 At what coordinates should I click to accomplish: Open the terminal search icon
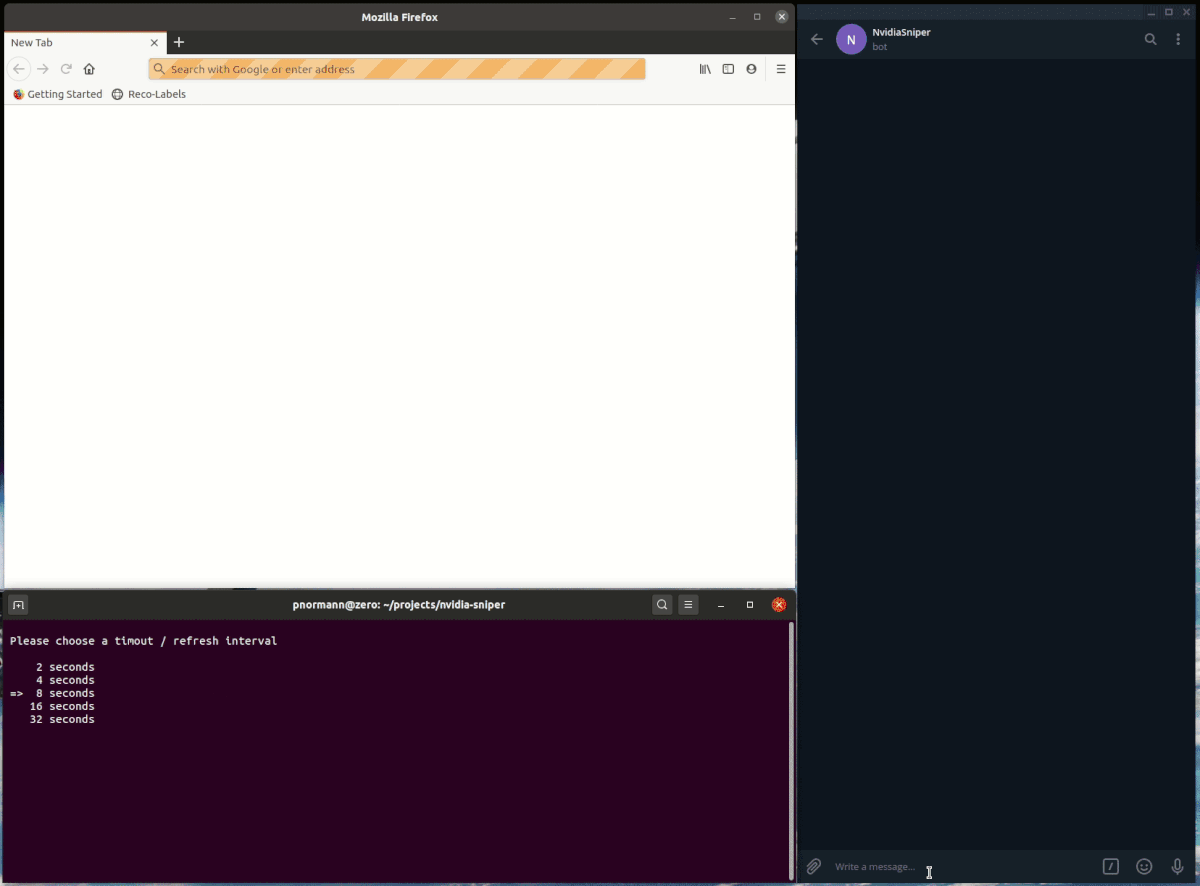(662, 605)
